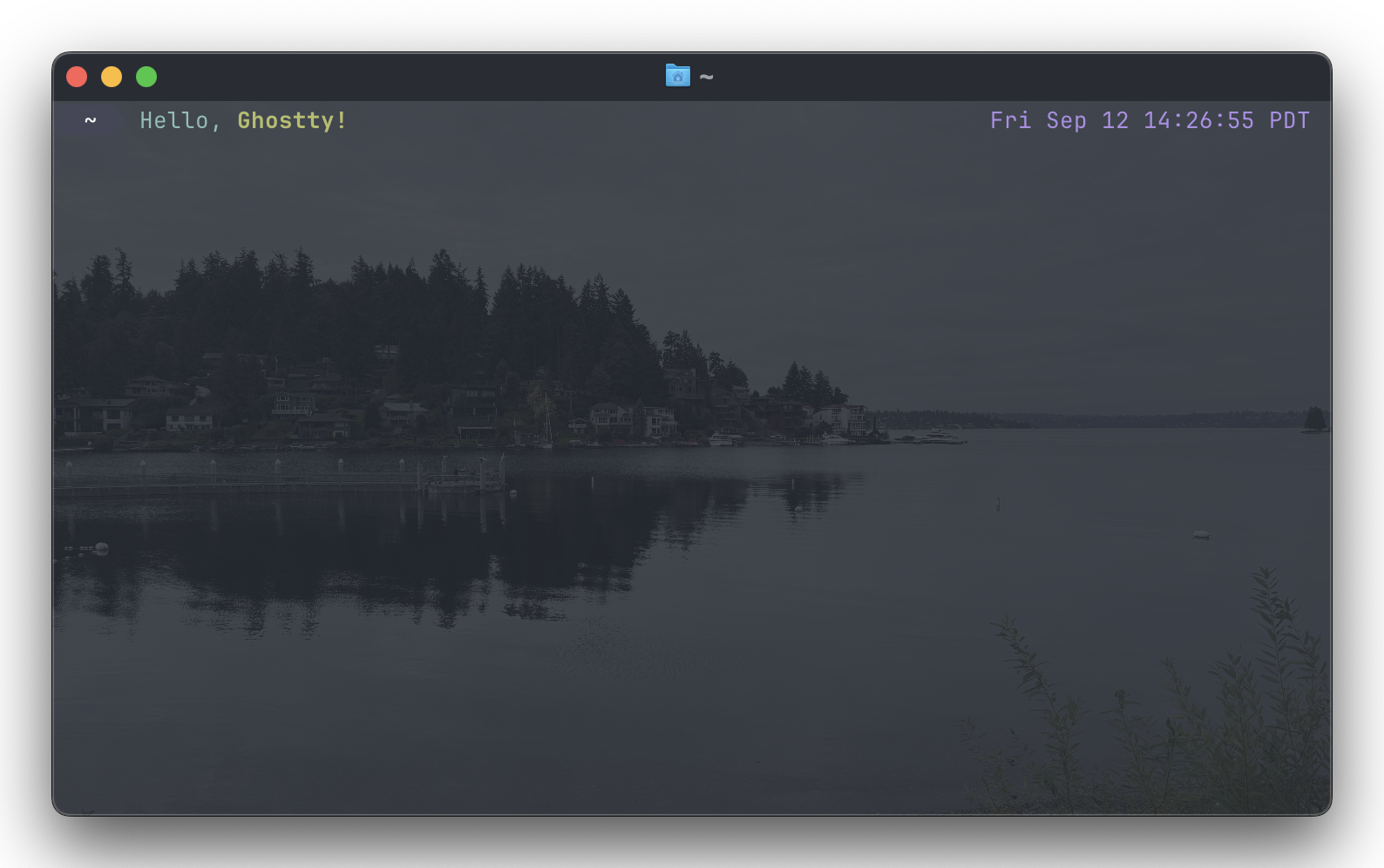This screenshot has width=1384, height=868.
Task: Maximize the window with the green button
Action: click(146, 77)
